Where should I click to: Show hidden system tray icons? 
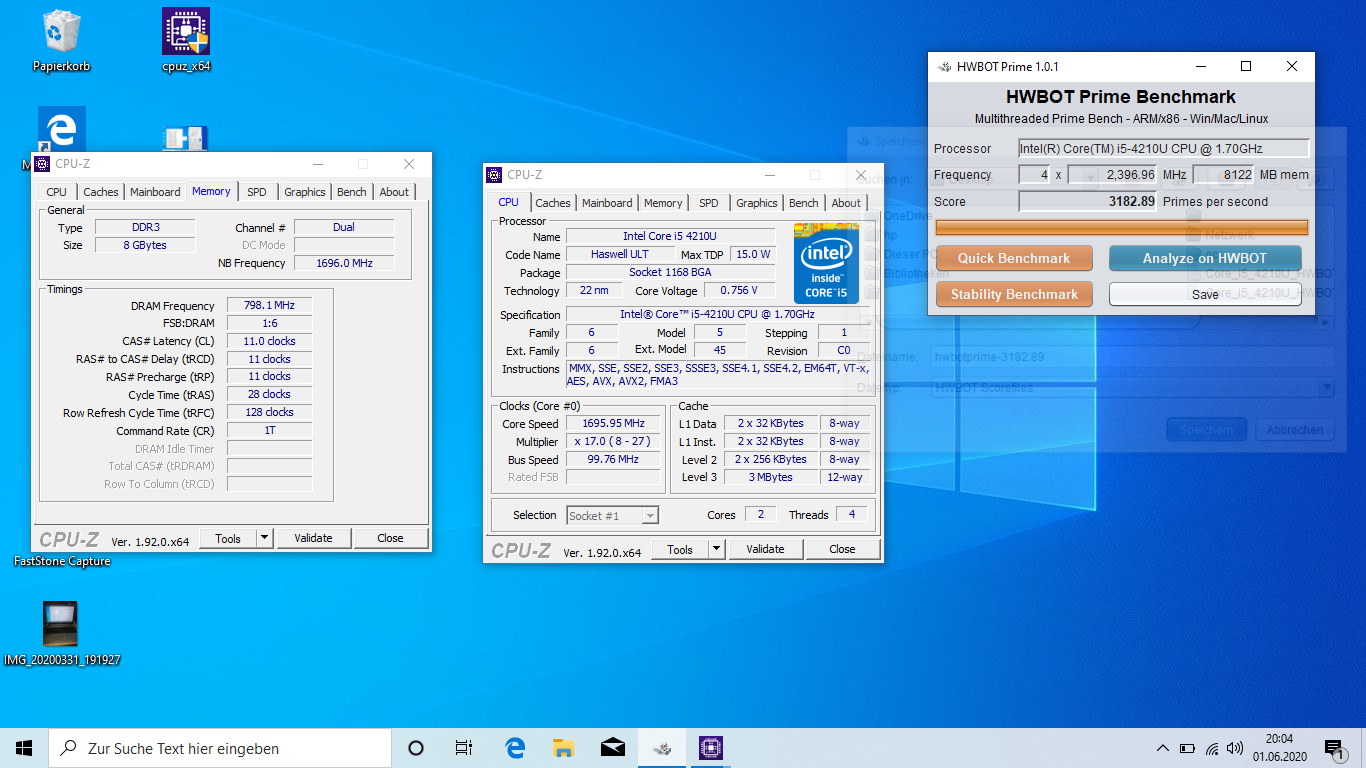point(1163,748)
